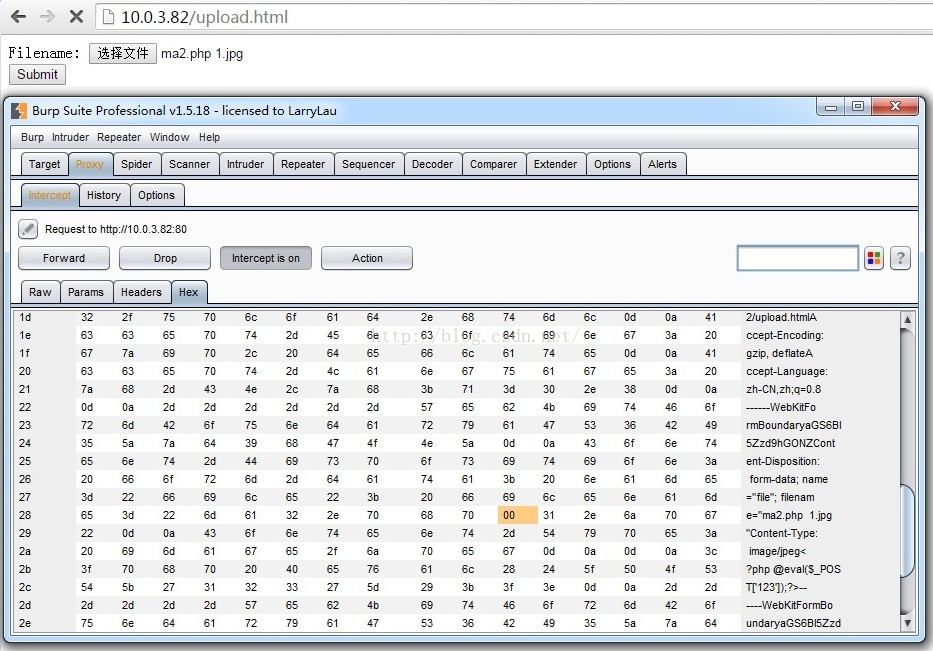Click the 'form-data; name' ASCII cell
The height and width of the screenshot is (651, 933).
(788, 480)
